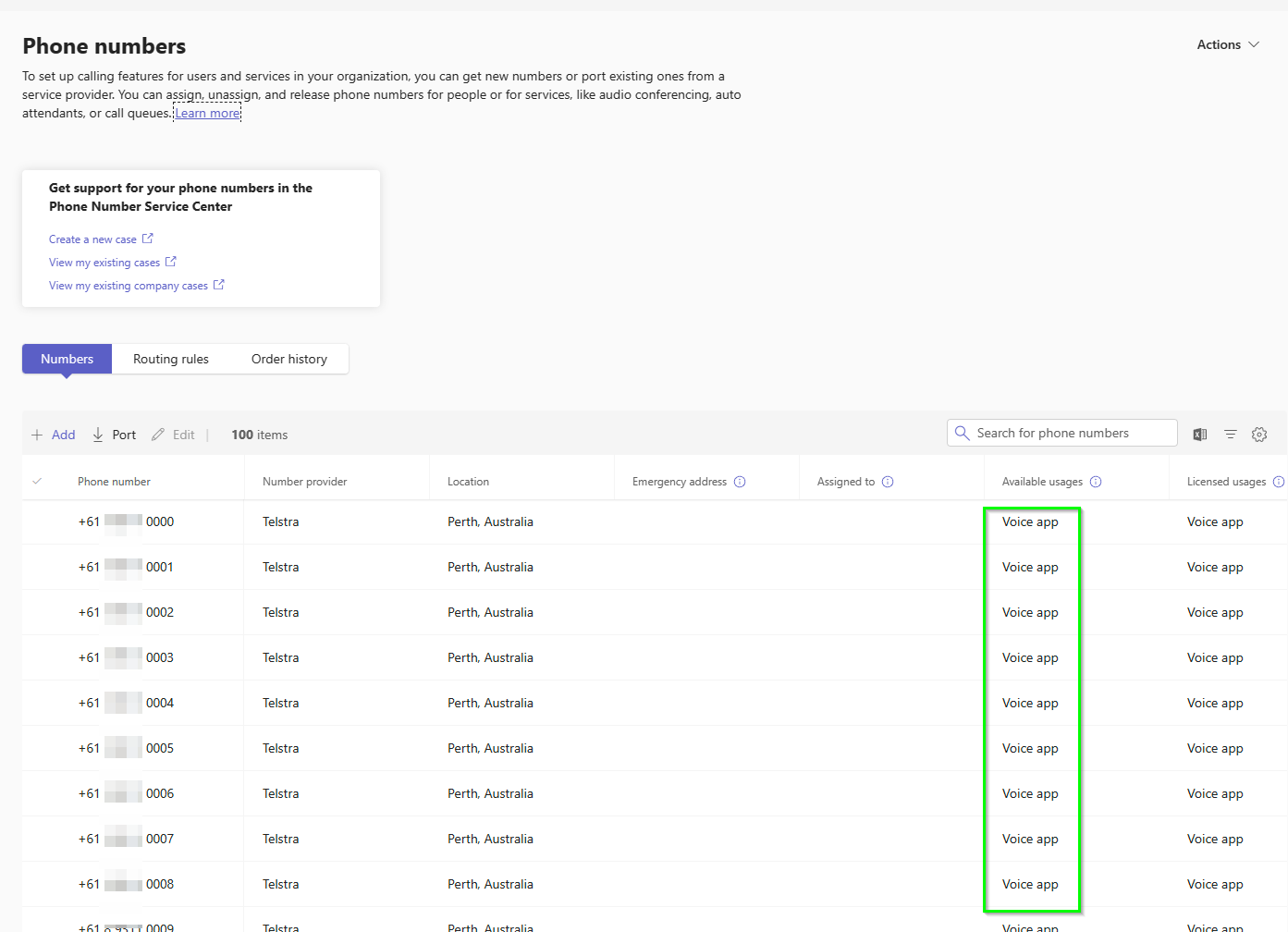Click Available usages Voice app in 0004 row
The width and height of the screenshot is (1288, 932).
click(x=1030, y=703)
